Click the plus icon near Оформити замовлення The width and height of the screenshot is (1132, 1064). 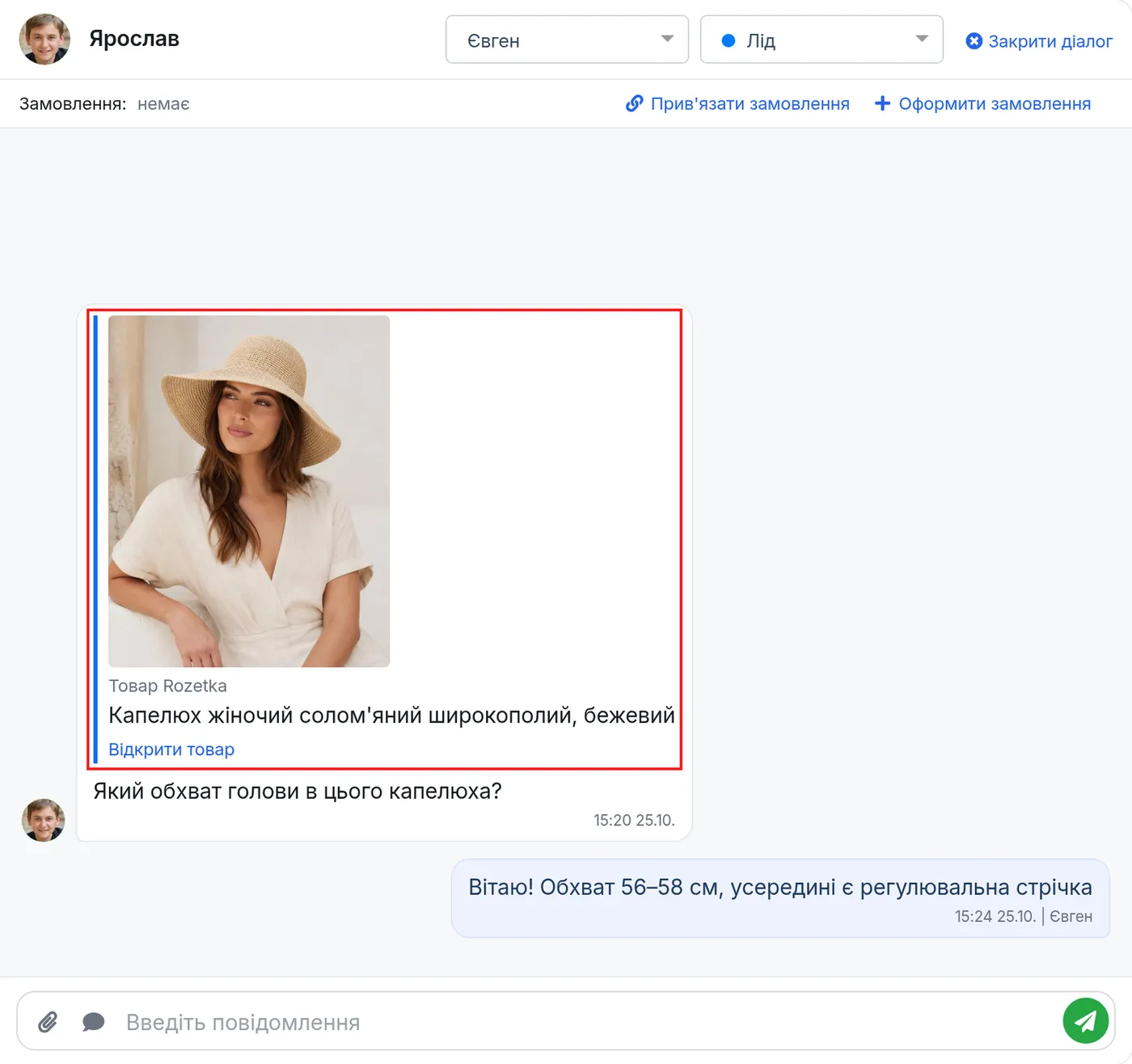point(883,103)
